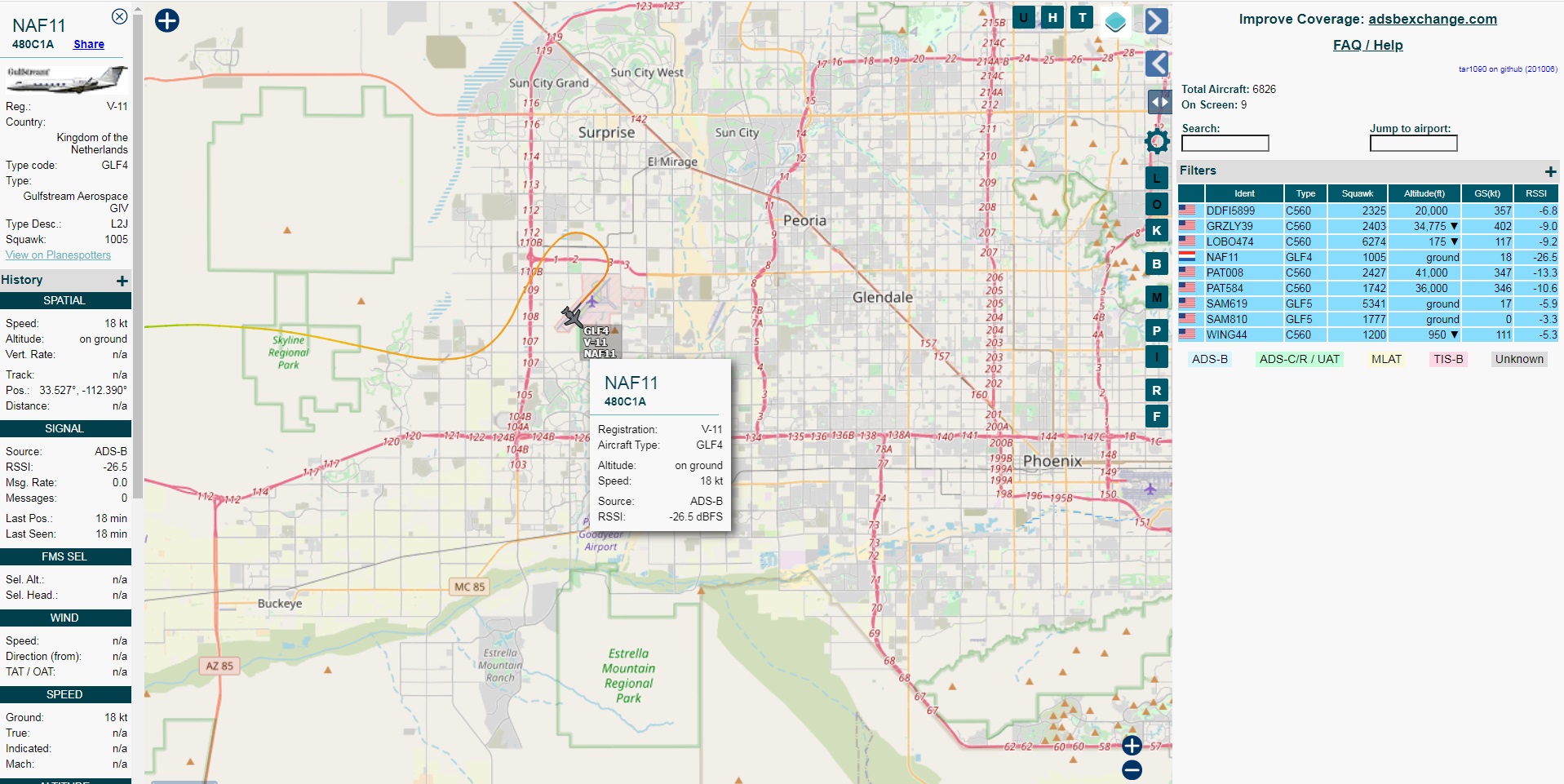Click the US flag in the PAT584 row

point(1187,287)
